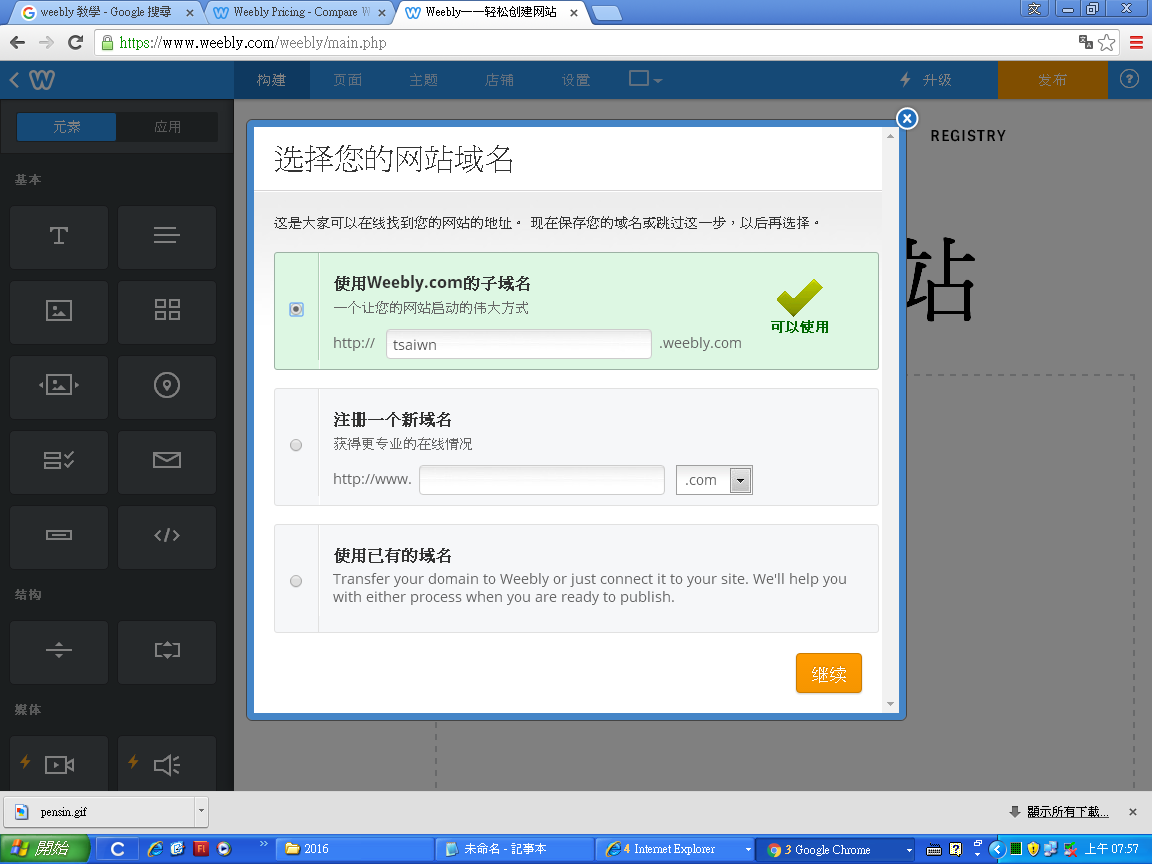1152x864 pixels.
Task: Switch to the 元素 (Elements) sidebar tab
Action: point(66,127)
